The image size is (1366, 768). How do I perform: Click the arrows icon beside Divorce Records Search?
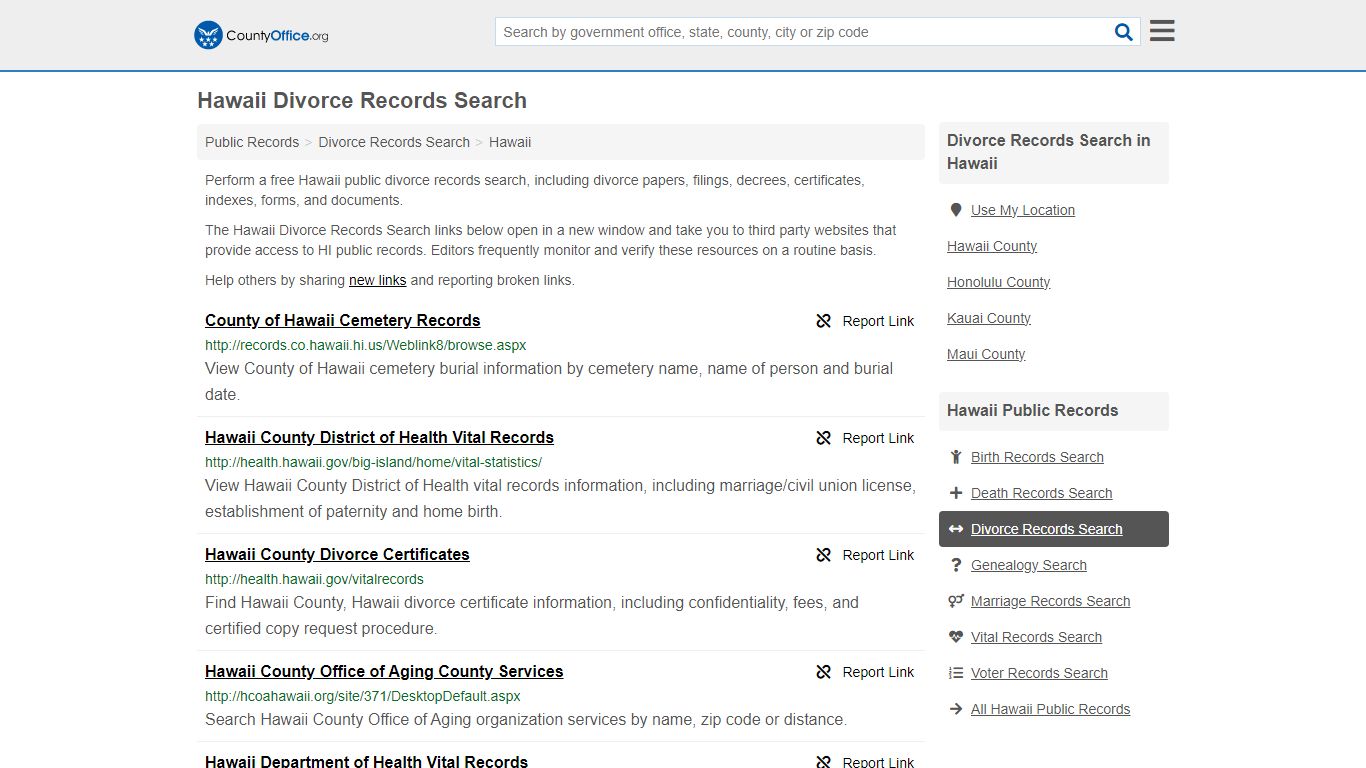(956, 529)
